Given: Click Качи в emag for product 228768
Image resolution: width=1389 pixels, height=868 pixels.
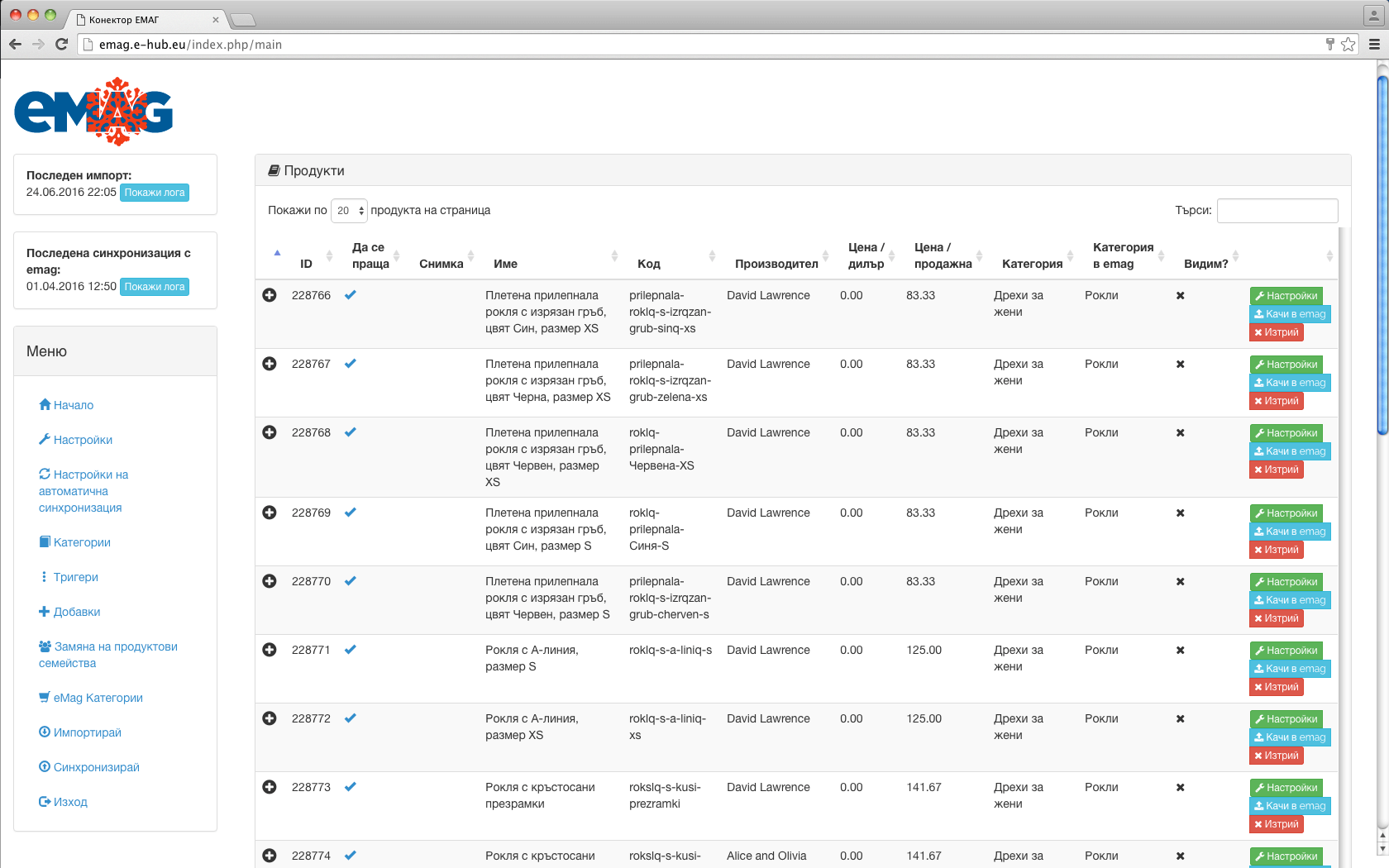Looking at the screenshot, I should (1289, 451).
